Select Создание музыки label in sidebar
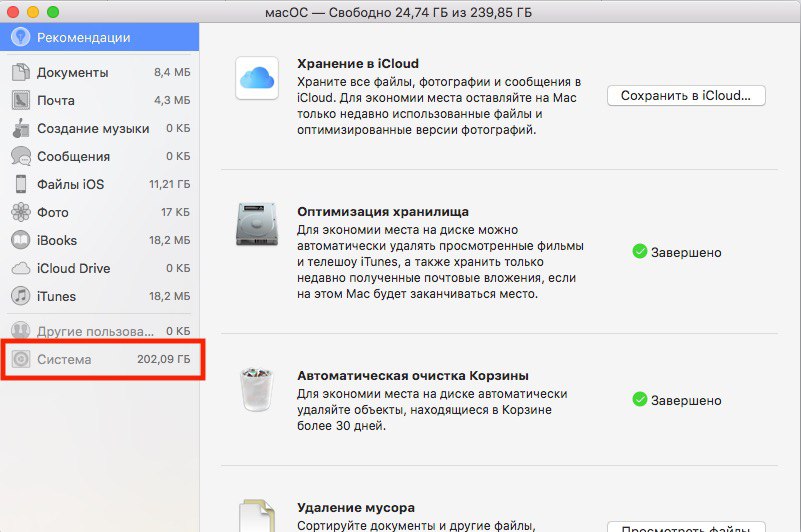Screen dimensions: 801x532 [x=93, y=128]
